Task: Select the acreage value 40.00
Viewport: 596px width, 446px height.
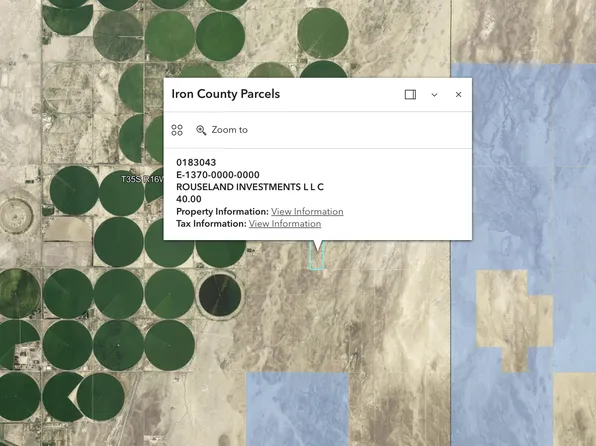Action: coord(189,199)
